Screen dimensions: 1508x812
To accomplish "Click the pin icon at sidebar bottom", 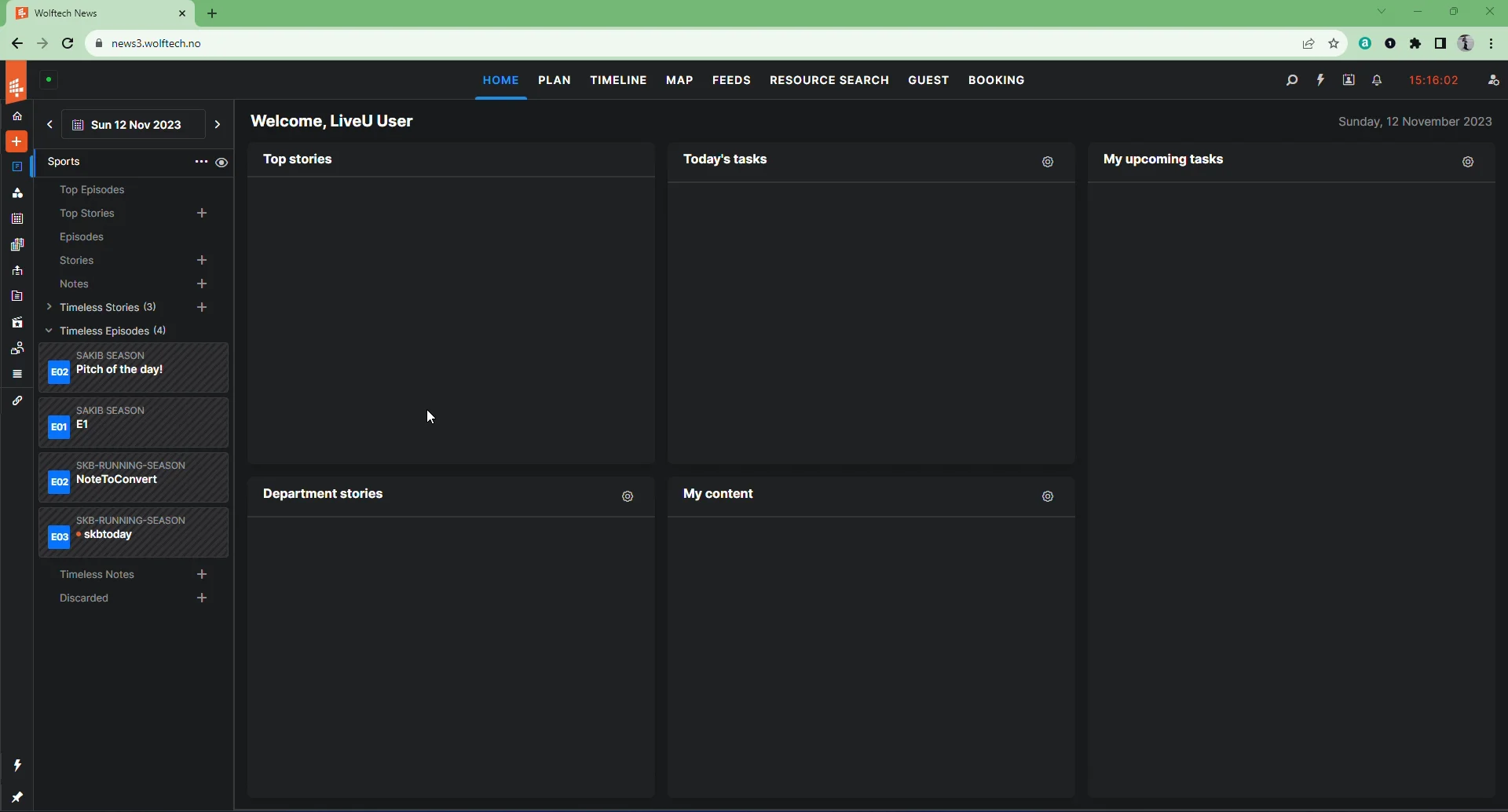I will pos(17,798).
